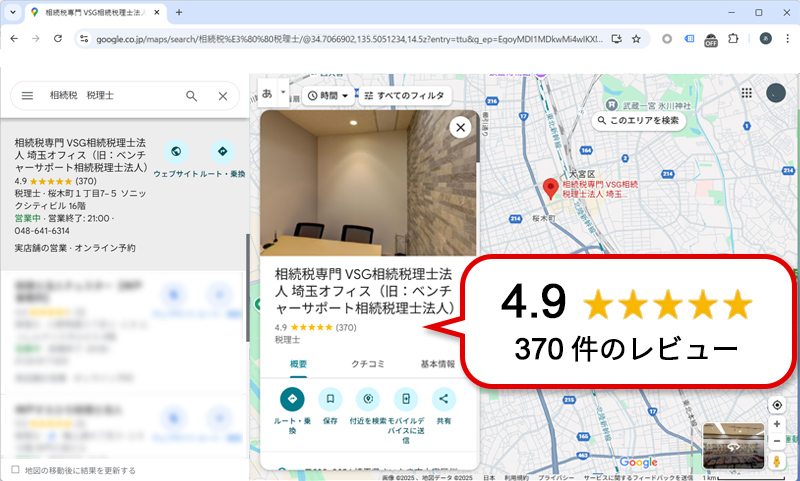The image size is (800, 481).
Task: Click the 付近を検索 nearby icon
Action: pyautogui.click(x=368, y=399)
